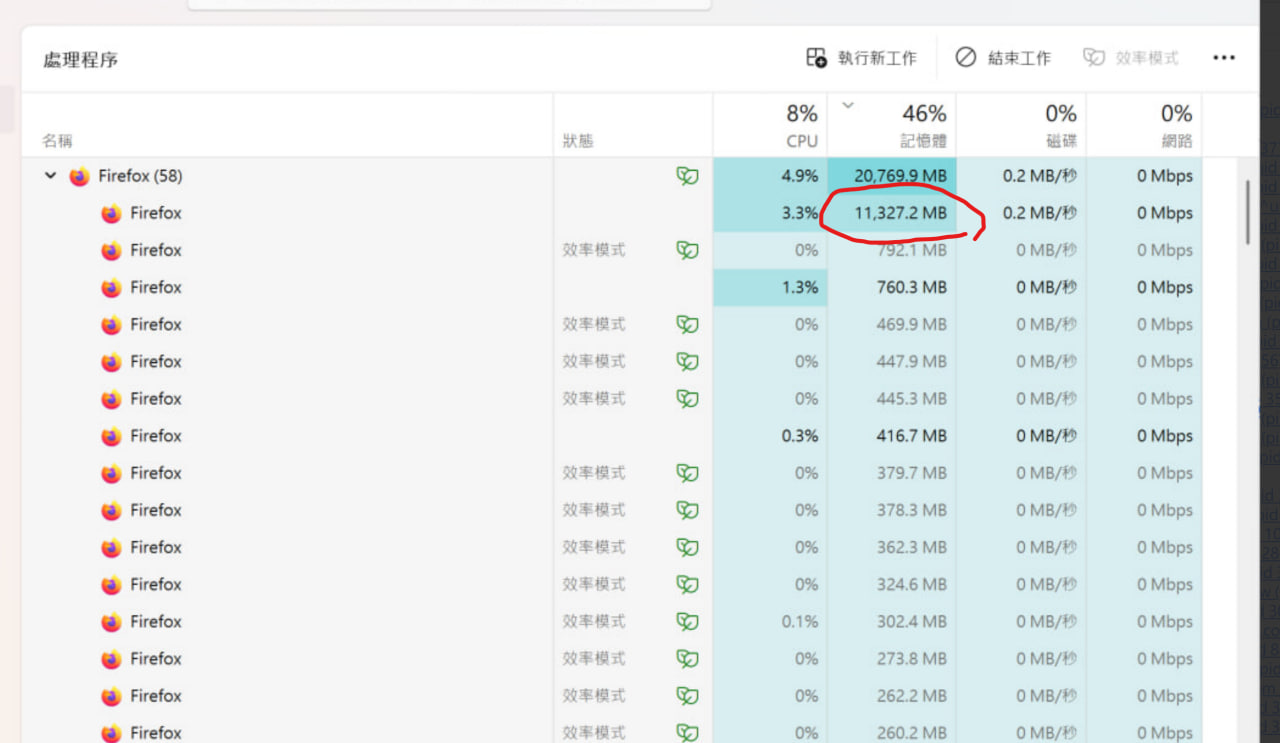The height and width of the screenshot is (743, 1280).
Task: Click 0 Mbps network value in the 273.8 MB row
Action: click(x=1165, y=659)
